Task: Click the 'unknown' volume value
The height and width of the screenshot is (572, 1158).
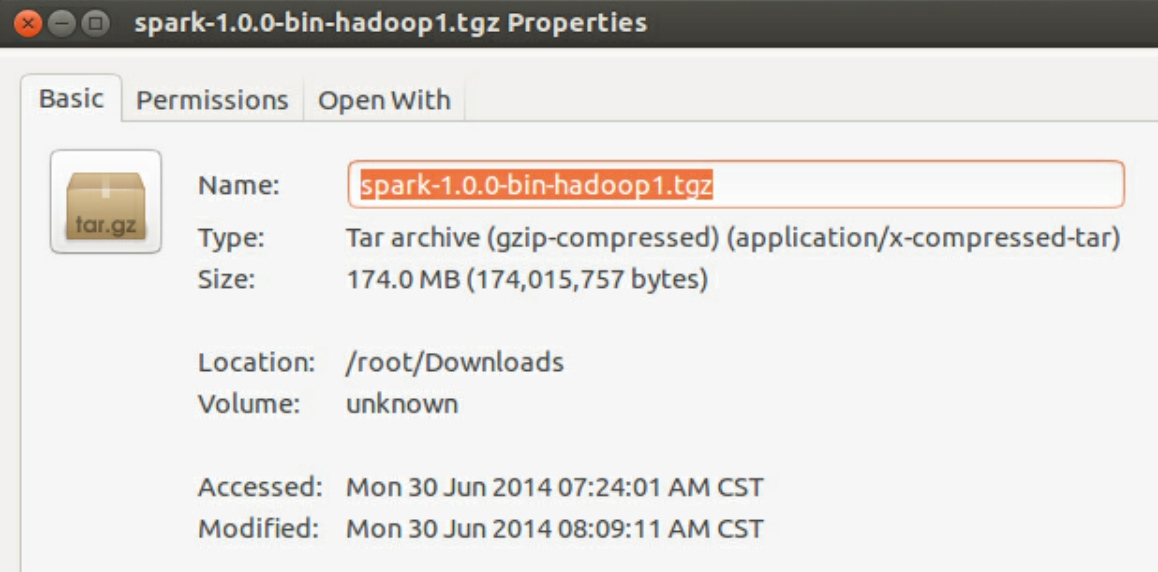Action: 402,404
